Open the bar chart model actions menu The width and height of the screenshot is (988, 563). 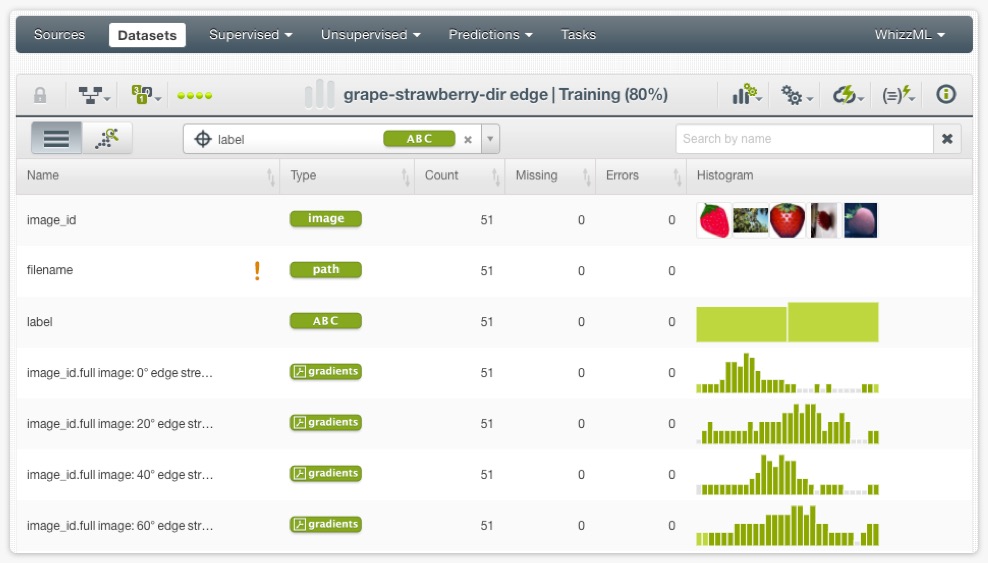tap(746, 95)
